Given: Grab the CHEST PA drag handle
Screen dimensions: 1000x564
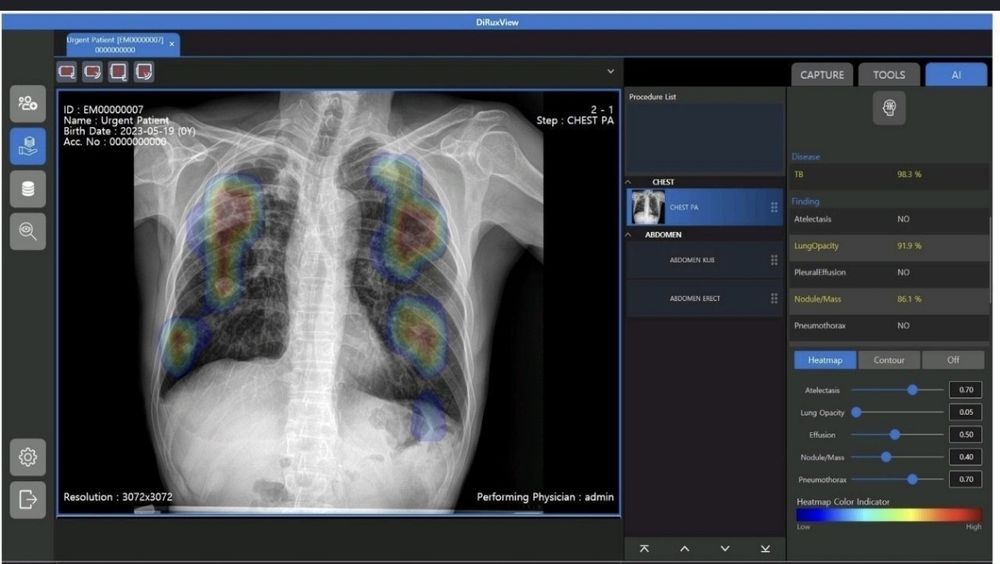Looking at the screenshot, I should pyautogui.click(x=774, y=207).
